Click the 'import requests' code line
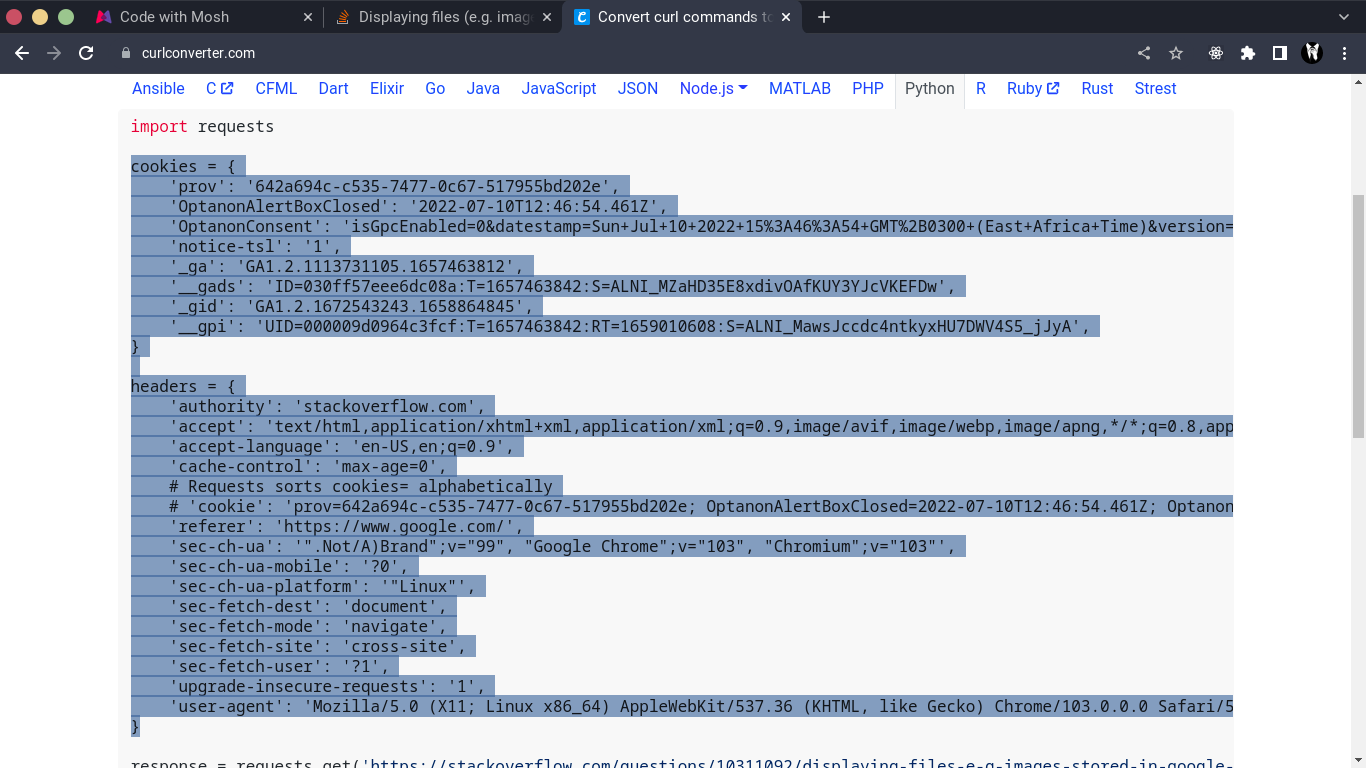The width and height of the screenshot is (1366, 768). point(202,126)
